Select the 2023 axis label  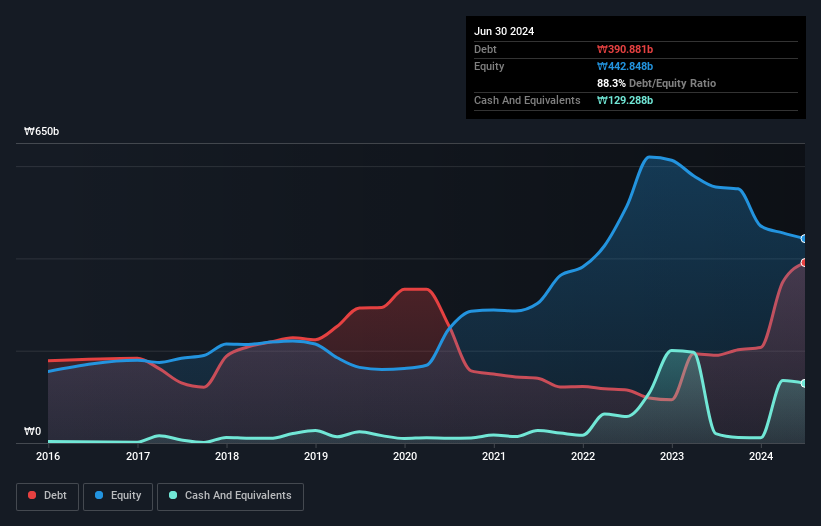click(x=672, y=456)
